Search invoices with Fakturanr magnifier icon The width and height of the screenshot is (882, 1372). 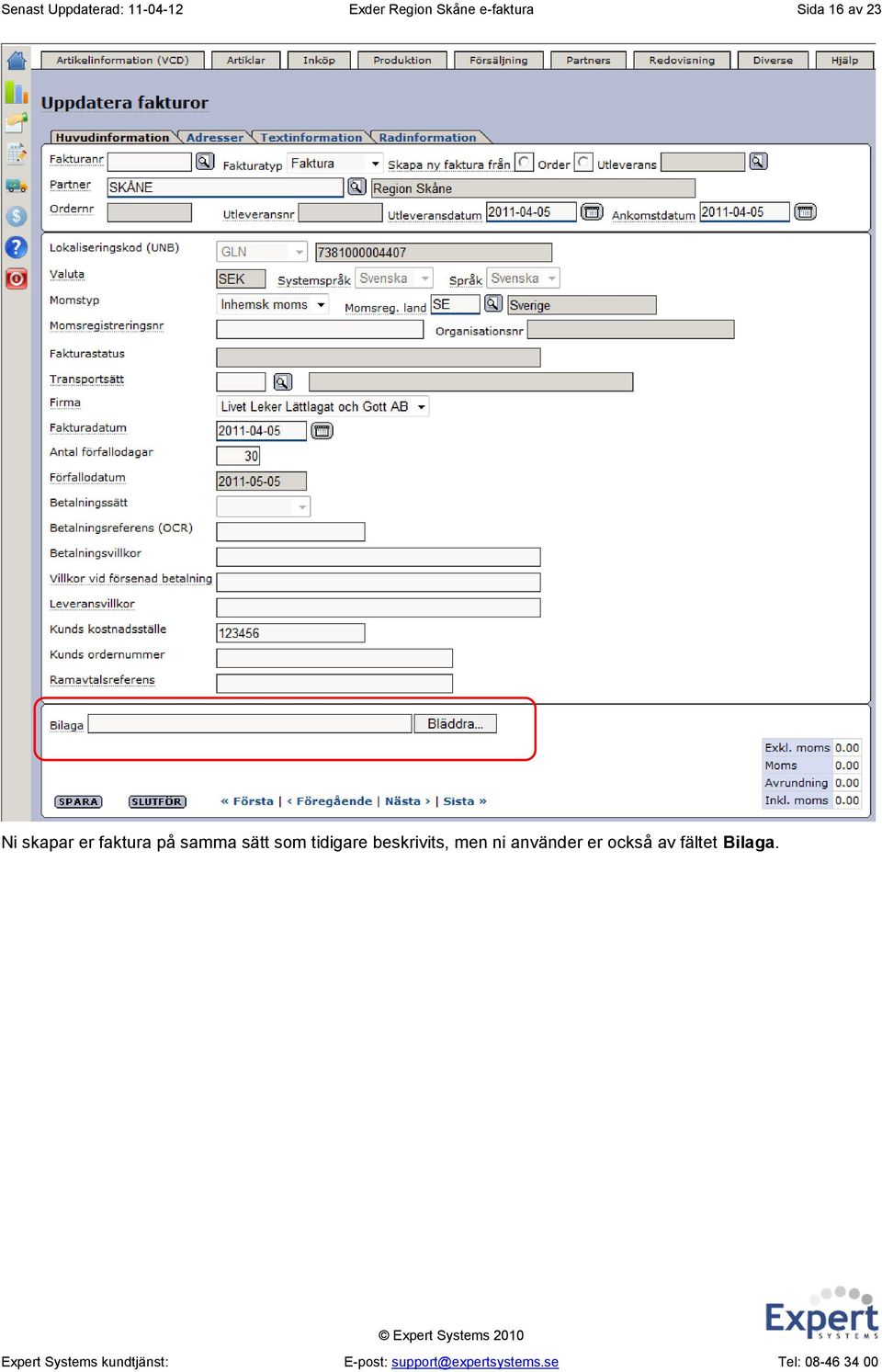point(205,162)
